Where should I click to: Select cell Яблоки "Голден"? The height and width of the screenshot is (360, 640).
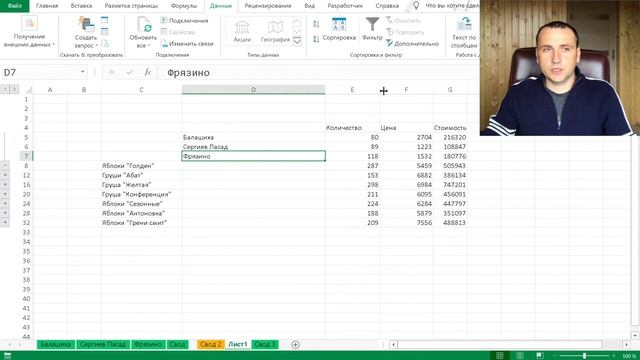(141, 166)
